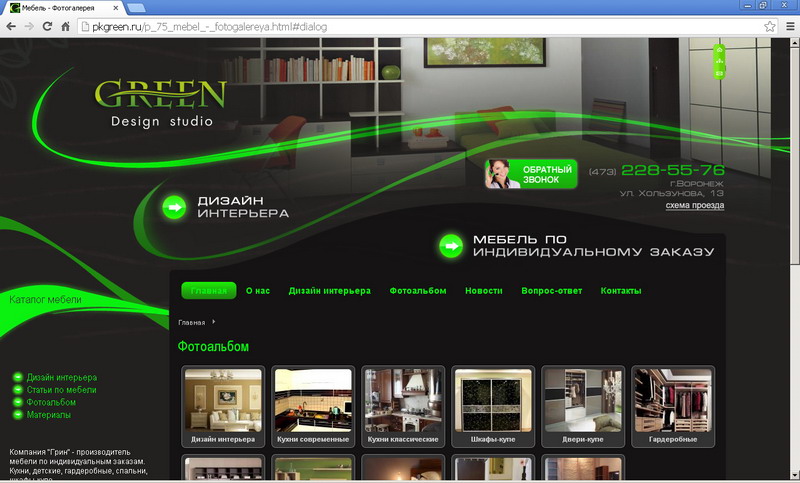Select the Главная navigation item
The width and height of the screenshot is (800, 483).
point(209,291)
